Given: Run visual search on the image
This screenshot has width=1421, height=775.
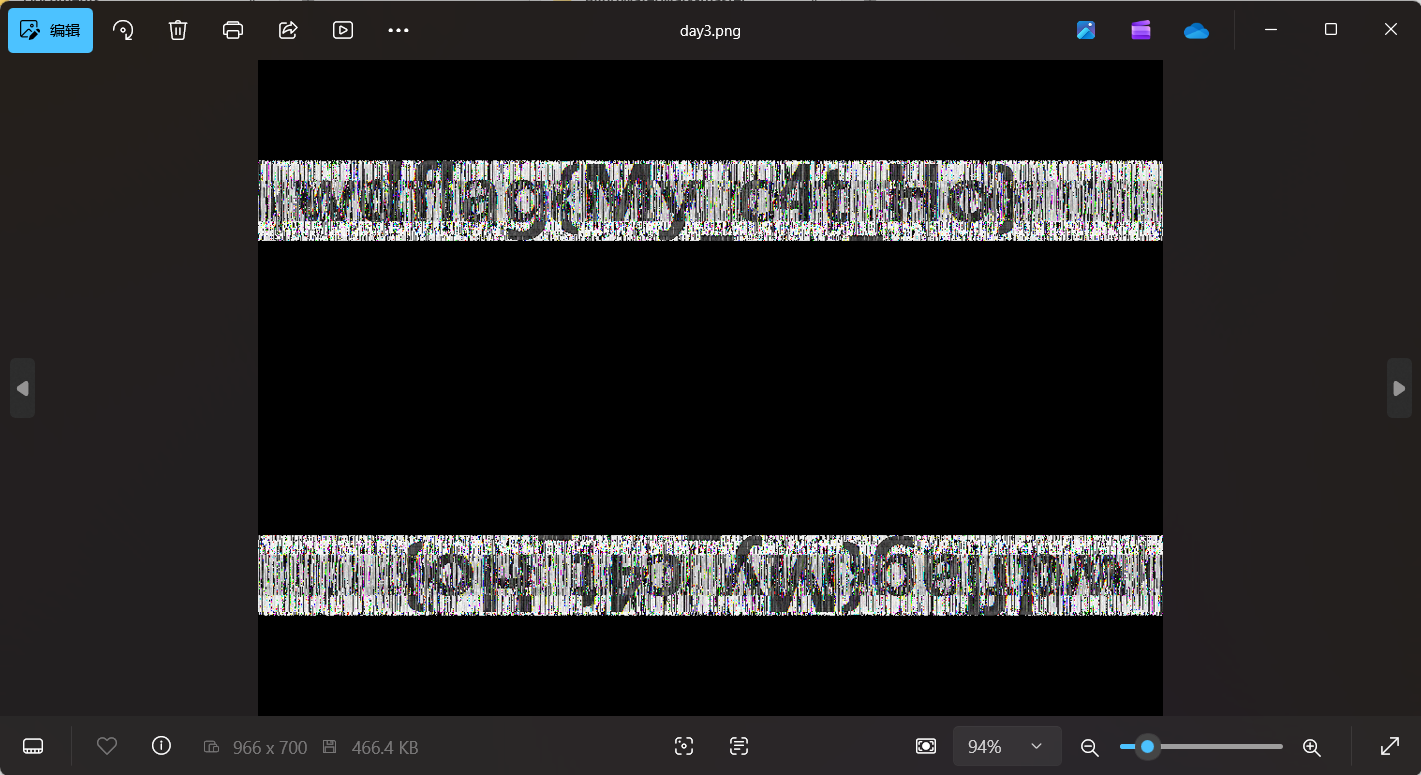Looking at the screenshot, I should pos(683,746).
